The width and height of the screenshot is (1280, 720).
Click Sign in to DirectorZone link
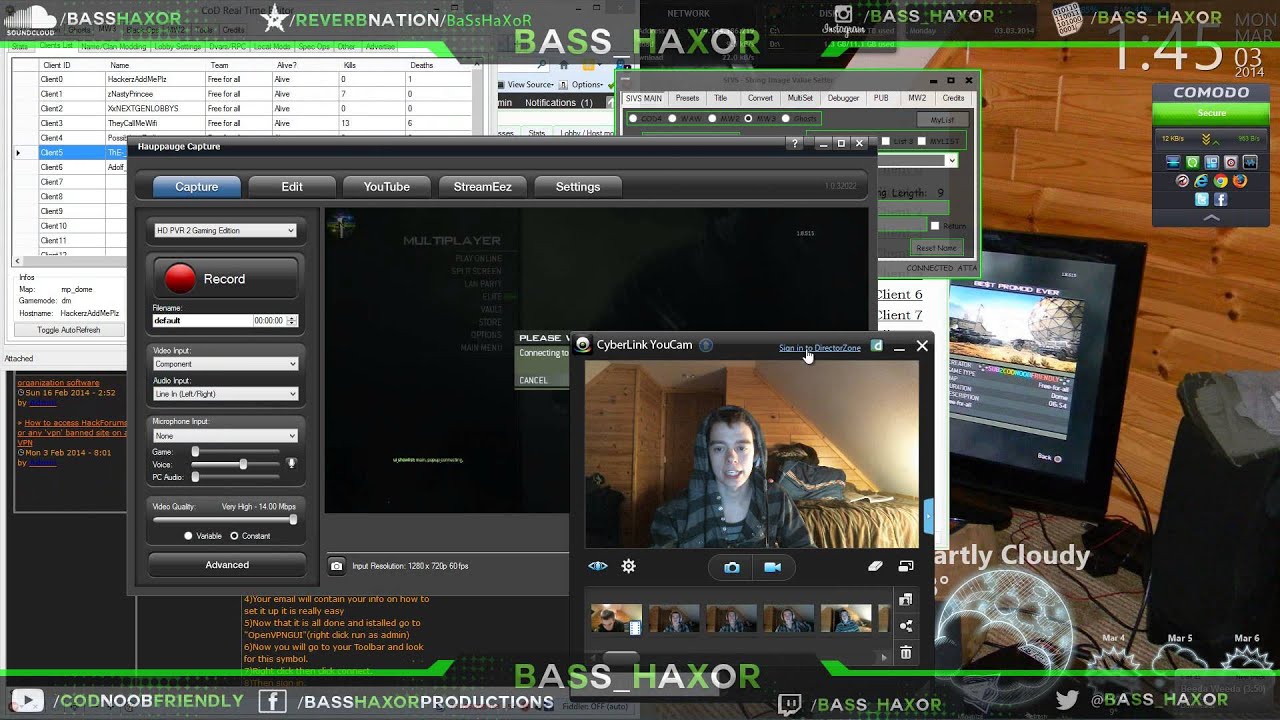tap(819, 348)
